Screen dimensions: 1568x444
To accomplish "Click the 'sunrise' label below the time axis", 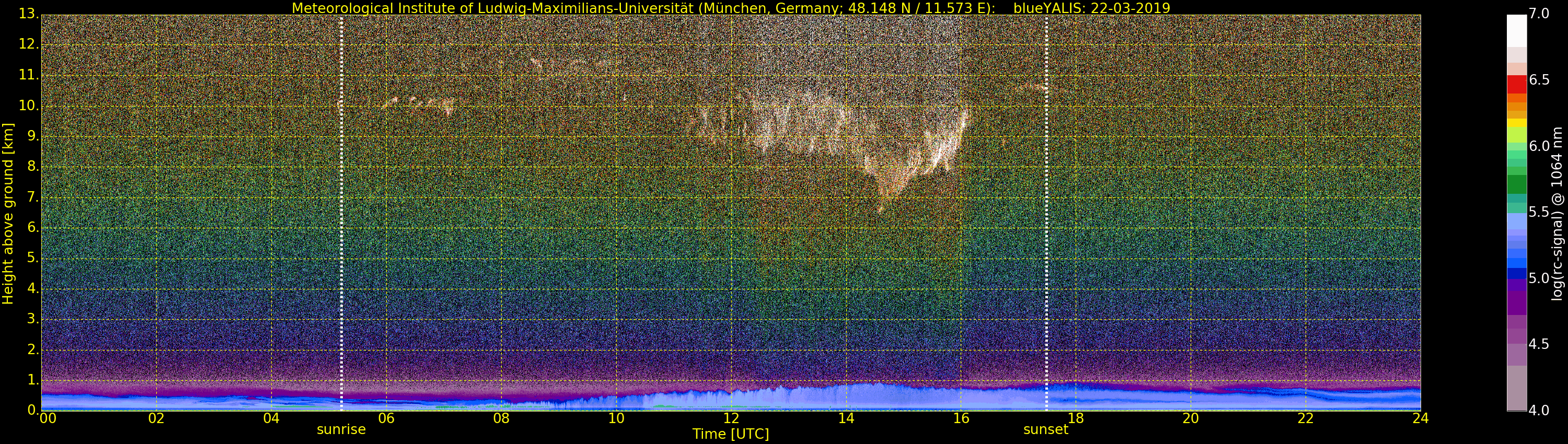I will click(341, 429).
